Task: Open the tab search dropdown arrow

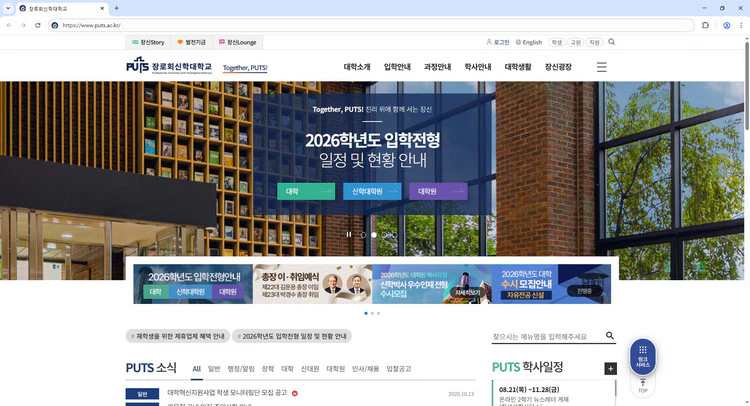Action: tap(8, 8)
